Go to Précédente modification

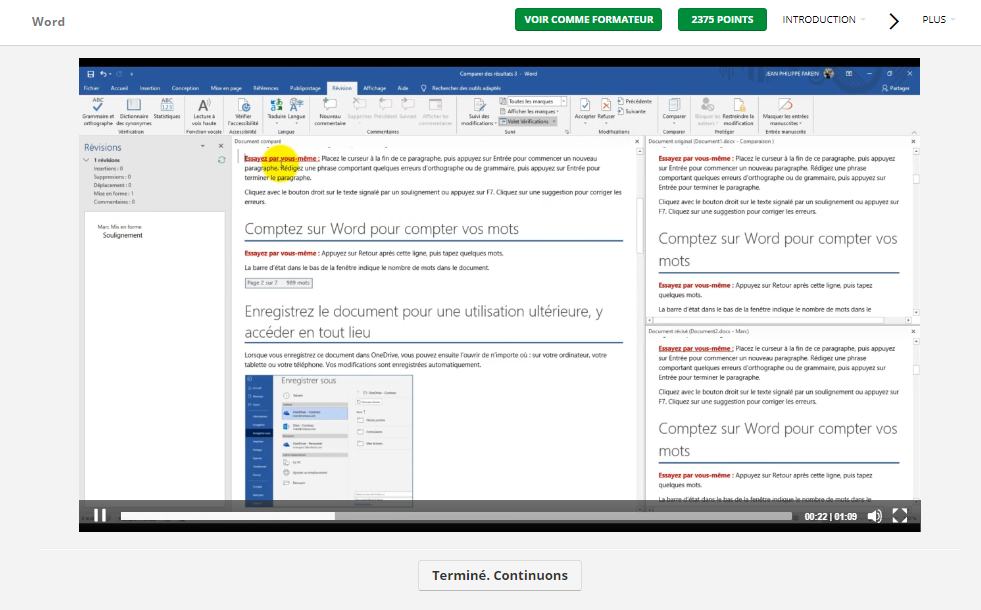634,101
